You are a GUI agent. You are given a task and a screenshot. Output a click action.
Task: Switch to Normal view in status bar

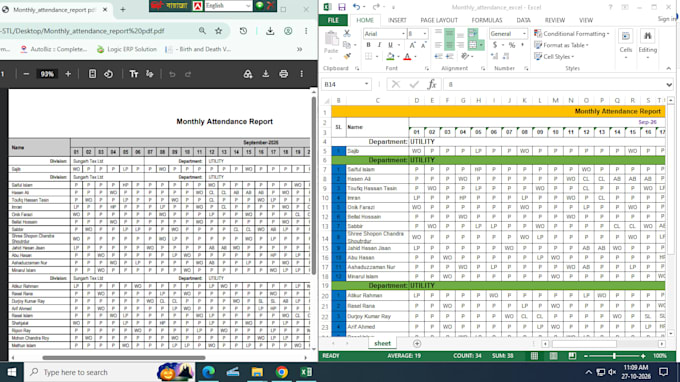534,356
